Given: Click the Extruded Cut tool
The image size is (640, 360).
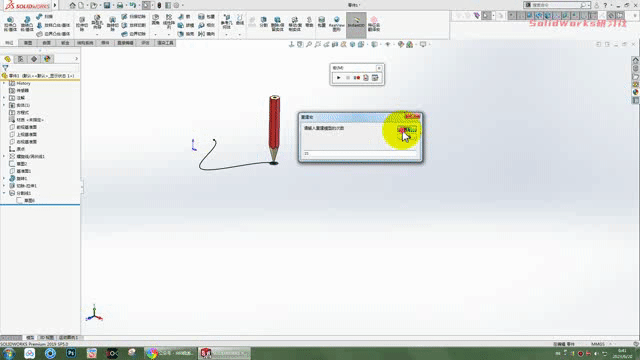Looking at the screenshot, I should point(82,24).
